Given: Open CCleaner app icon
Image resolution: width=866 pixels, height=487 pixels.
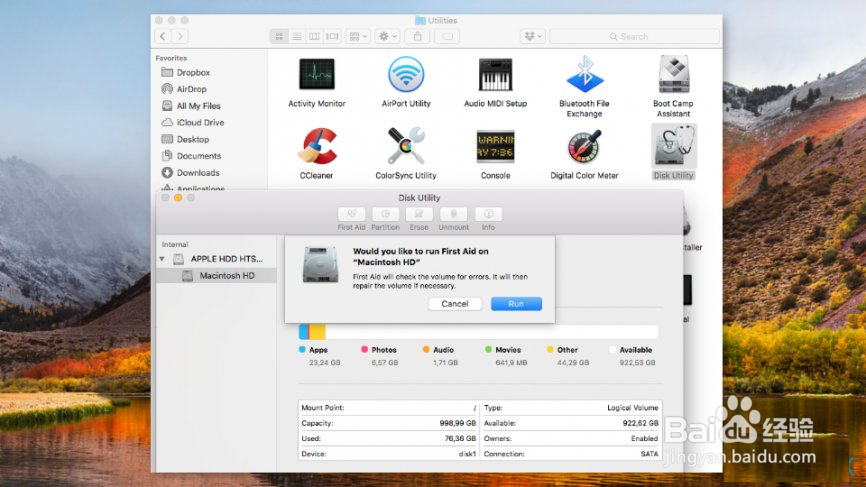Looking at the screenshot, I should coord(316,146).
